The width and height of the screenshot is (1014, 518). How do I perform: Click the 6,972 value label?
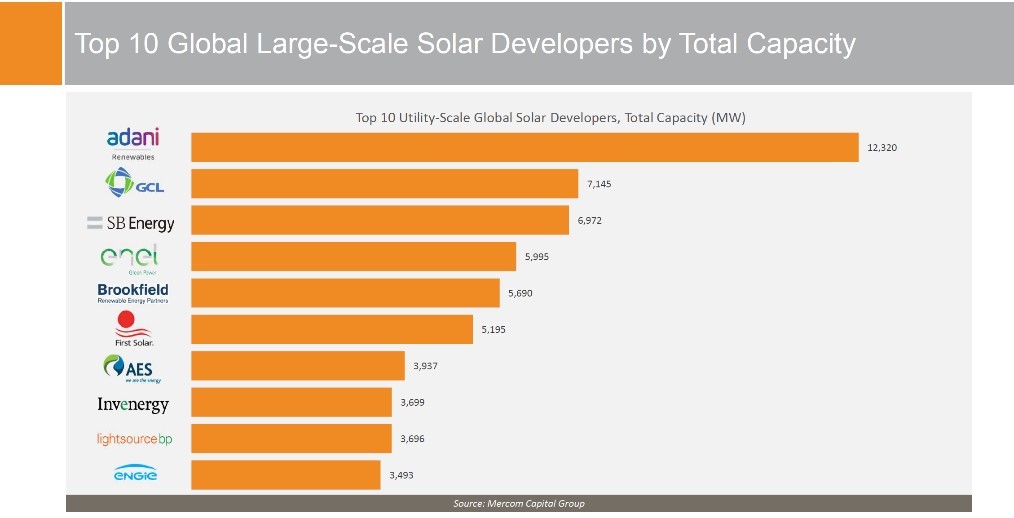pyautogui.click(x=590, y=221)
